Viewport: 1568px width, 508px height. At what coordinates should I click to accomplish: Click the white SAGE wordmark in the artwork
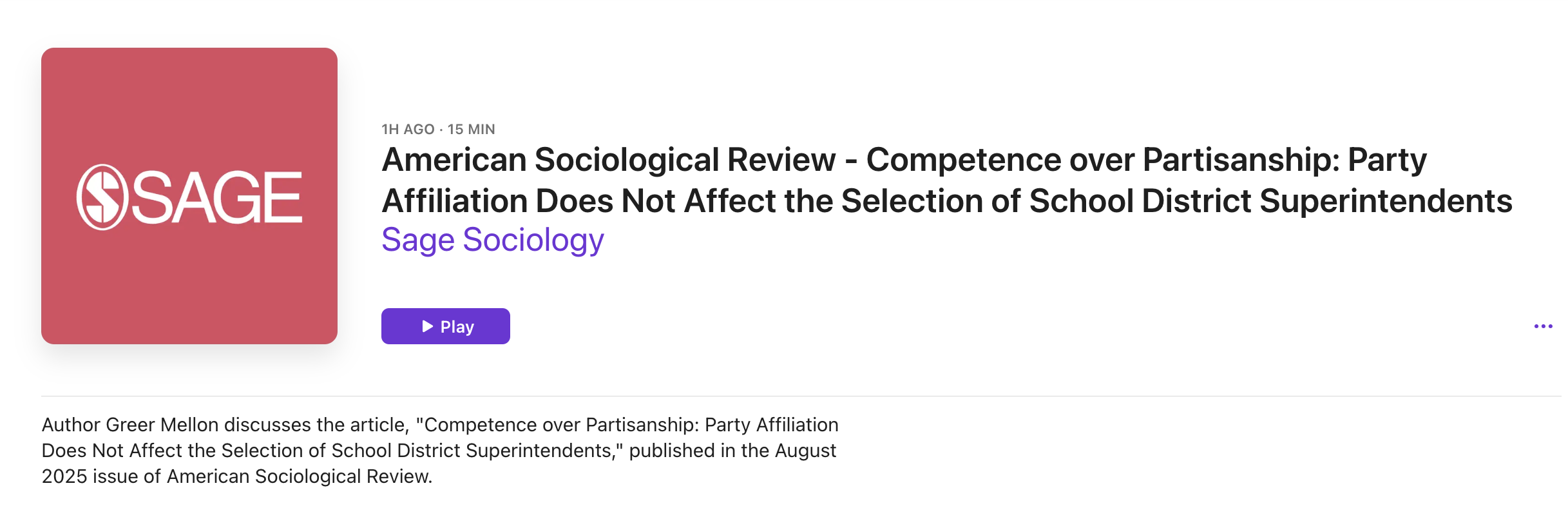tap(217, 197)
